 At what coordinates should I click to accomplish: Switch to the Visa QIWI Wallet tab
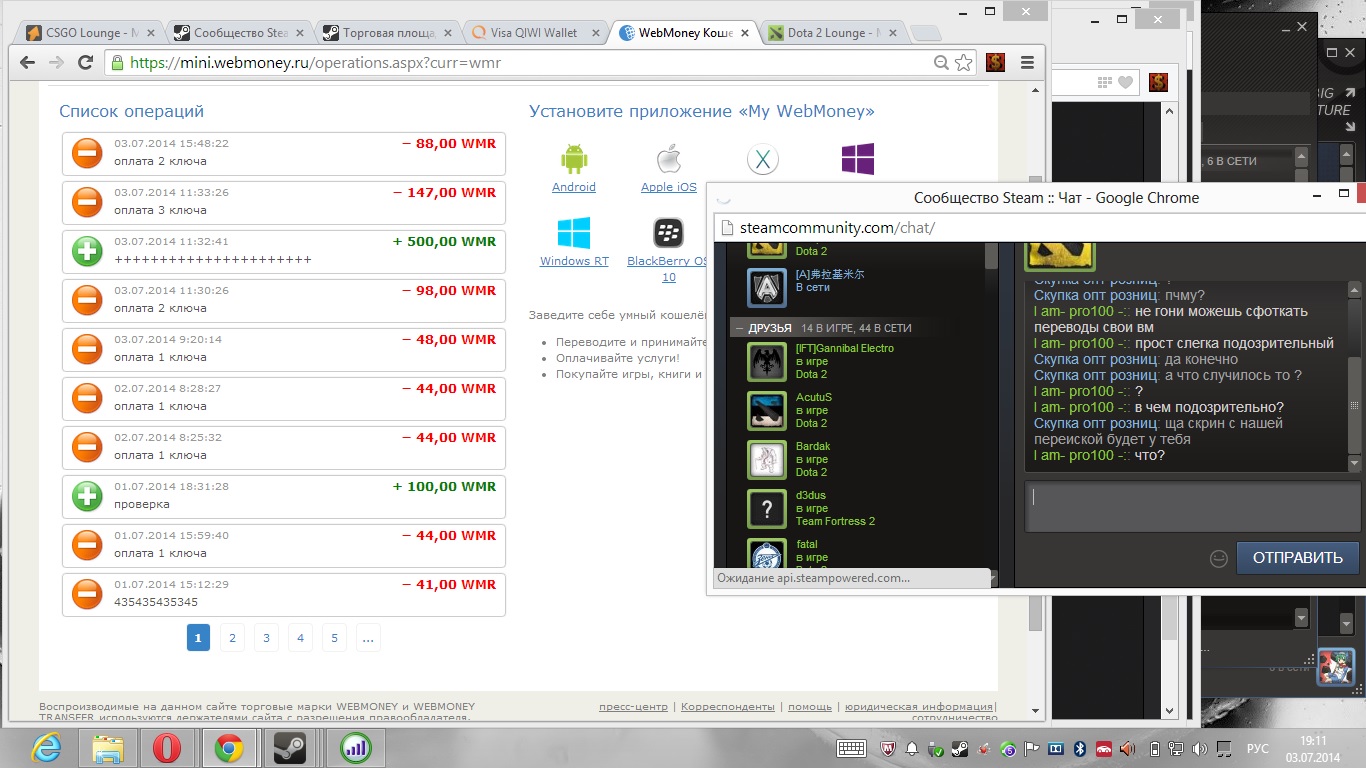(x=534, y=32)
